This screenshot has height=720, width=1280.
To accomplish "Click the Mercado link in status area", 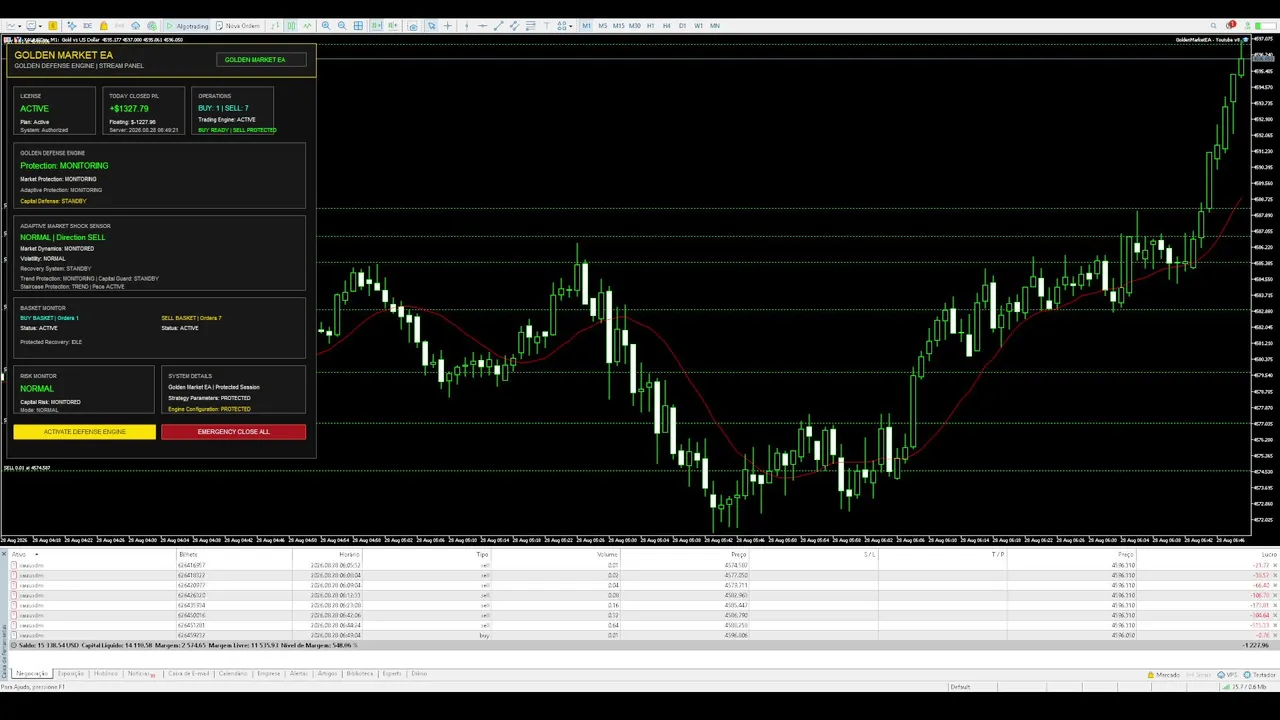I will [1163, 675].
